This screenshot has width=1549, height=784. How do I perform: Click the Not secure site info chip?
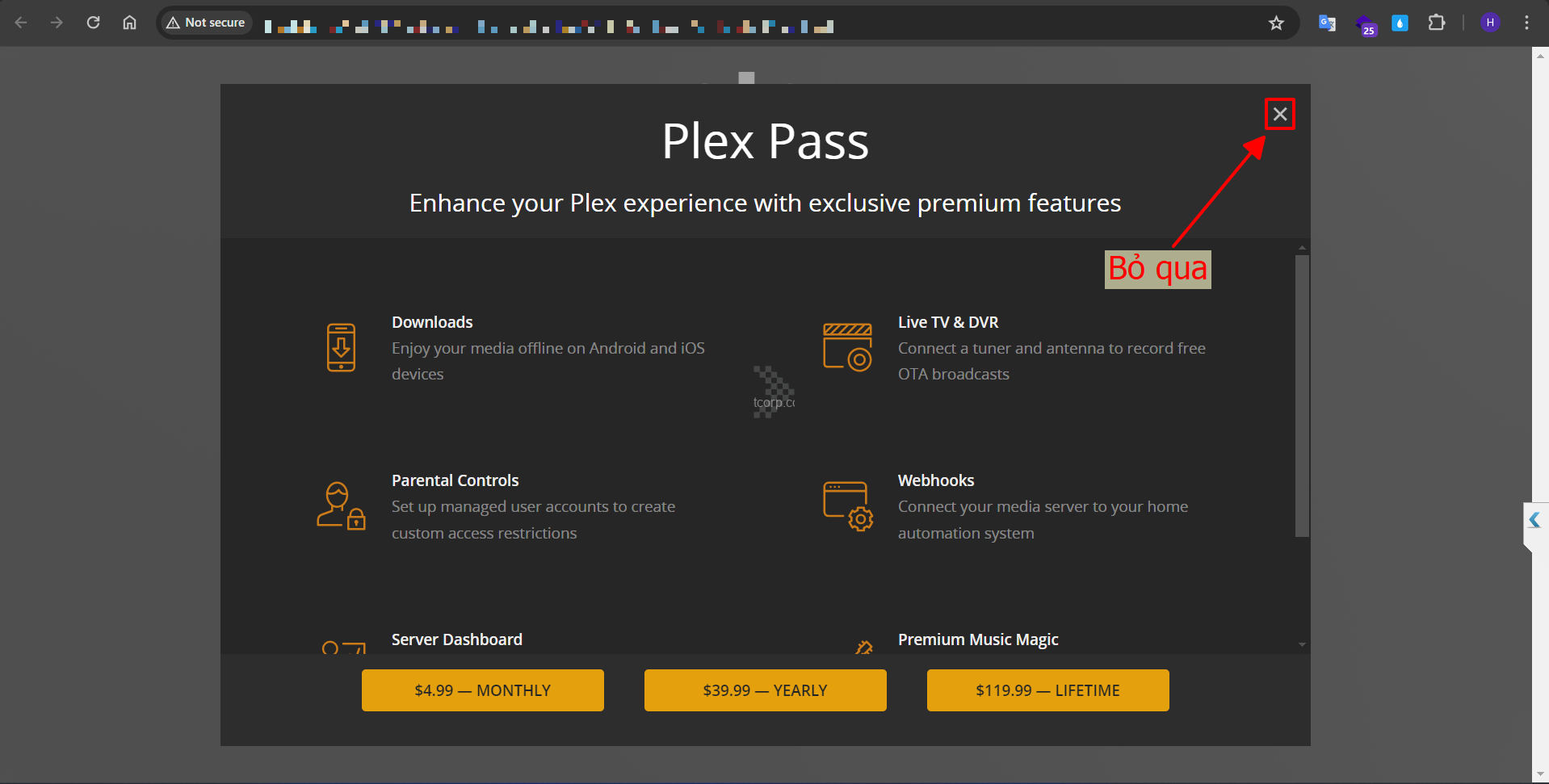(206, 23)
